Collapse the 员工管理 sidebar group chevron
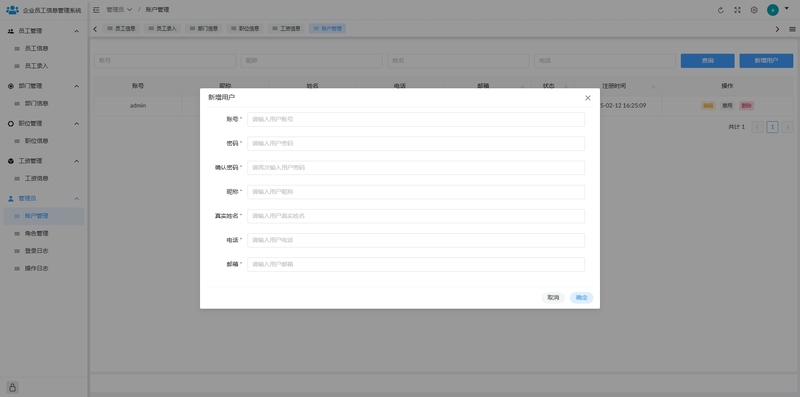 (77, 31)
